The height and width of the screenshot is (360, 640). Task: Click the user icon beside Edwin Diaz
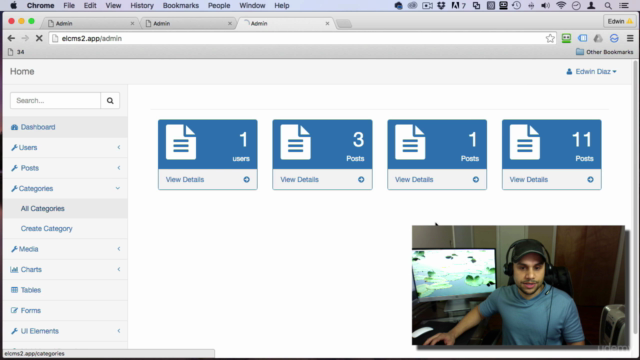(569, 71)
